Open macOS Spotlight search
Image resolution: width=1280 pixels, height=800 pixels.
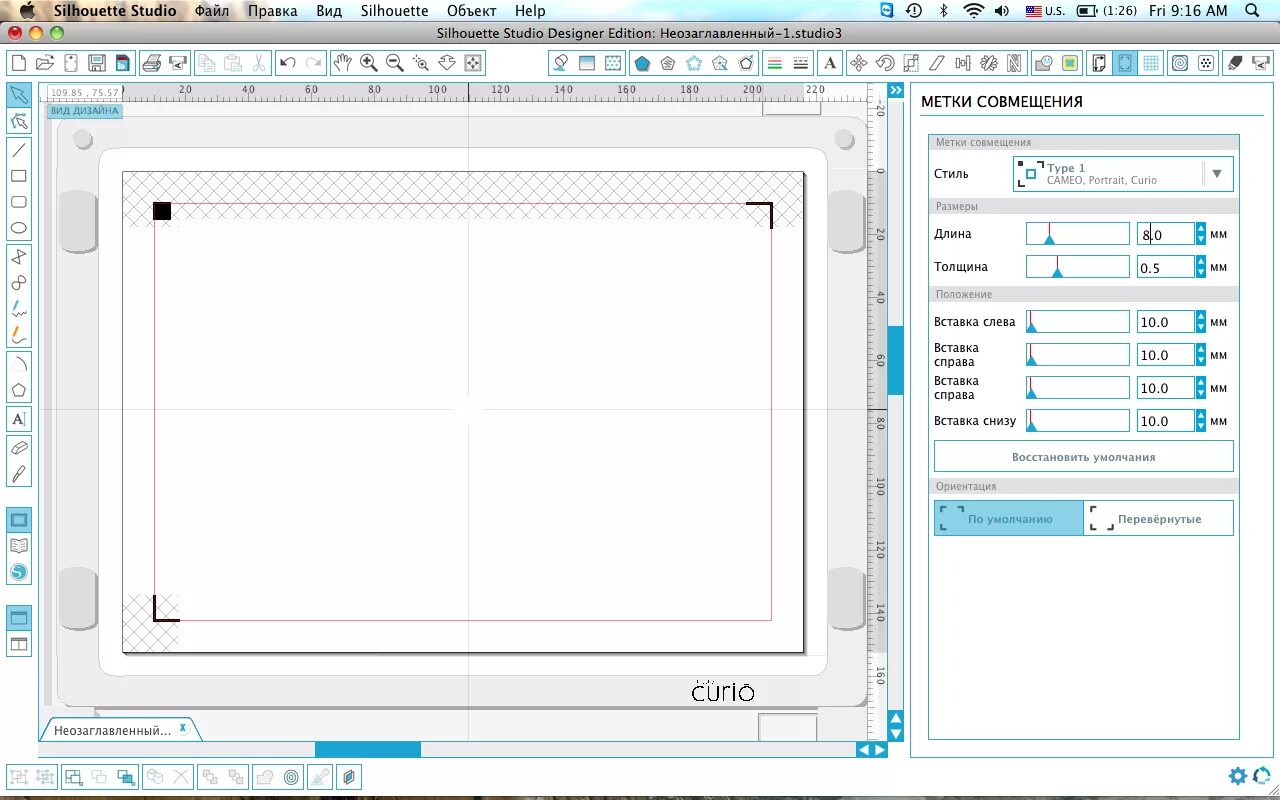click(x=1254, y=11)
